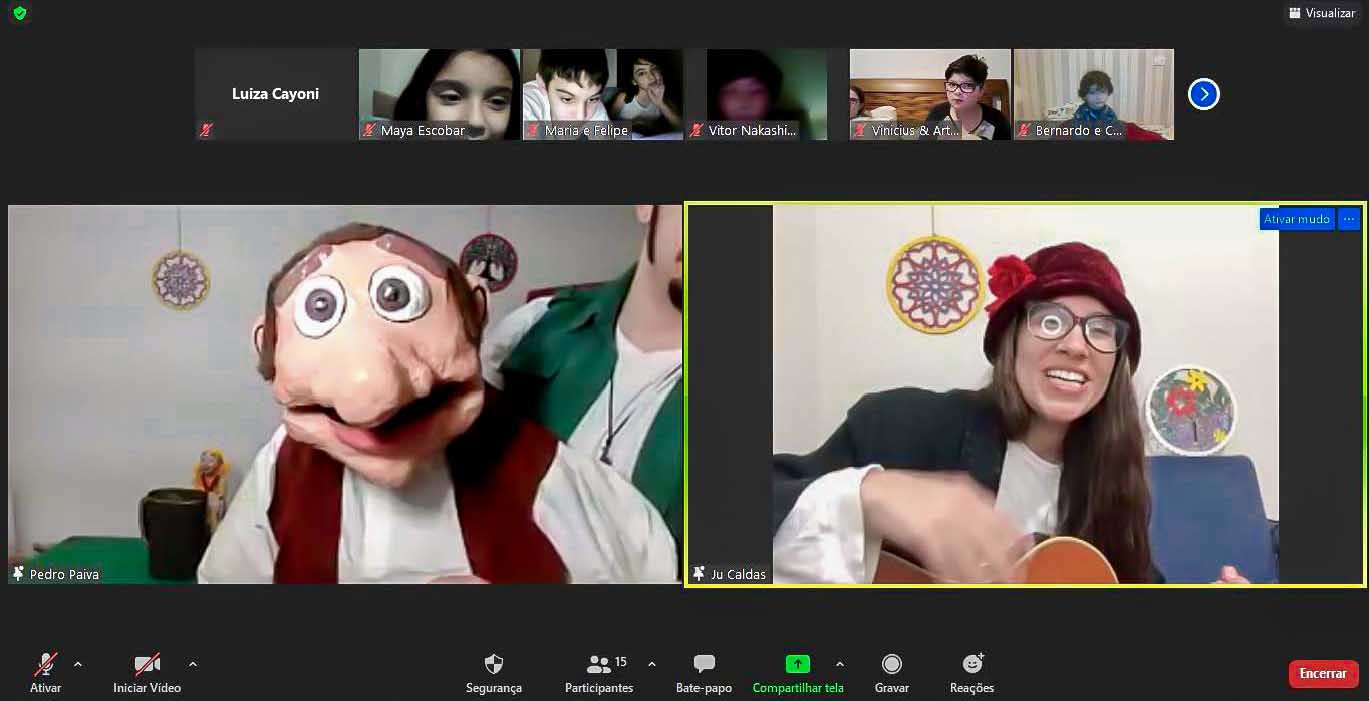The image size is (1369, 701).
Task: Click Ativar mudo on Ju Caldas video
Action: (x=1296, y=219)
